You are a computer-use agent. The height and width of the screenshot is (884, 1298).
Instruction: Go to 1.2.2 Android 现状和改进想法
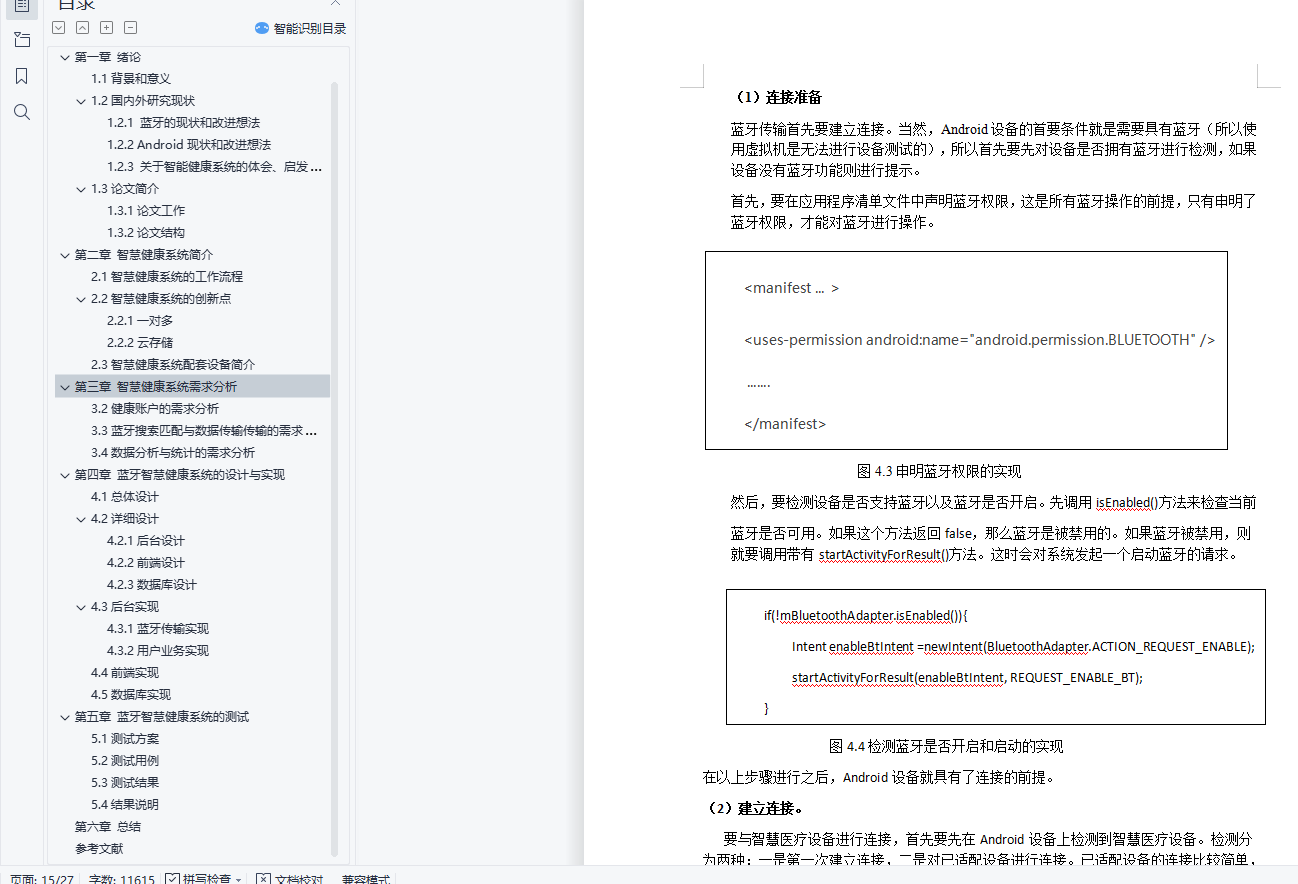point(189,145)
